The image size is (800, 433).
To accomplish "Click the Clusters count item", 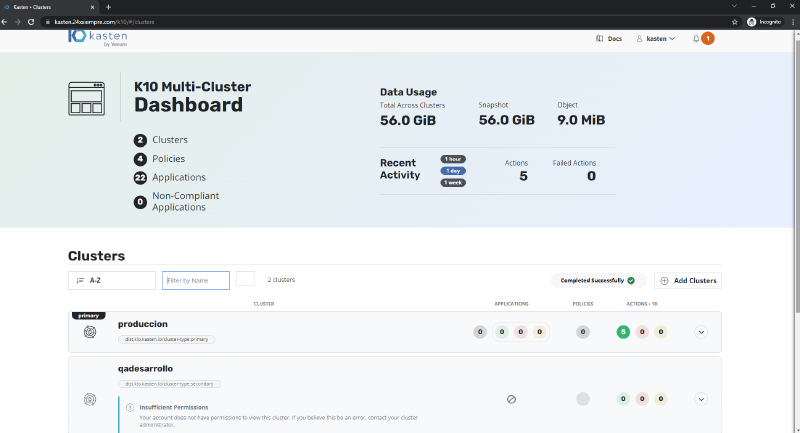I will click(x=161, y=140).
